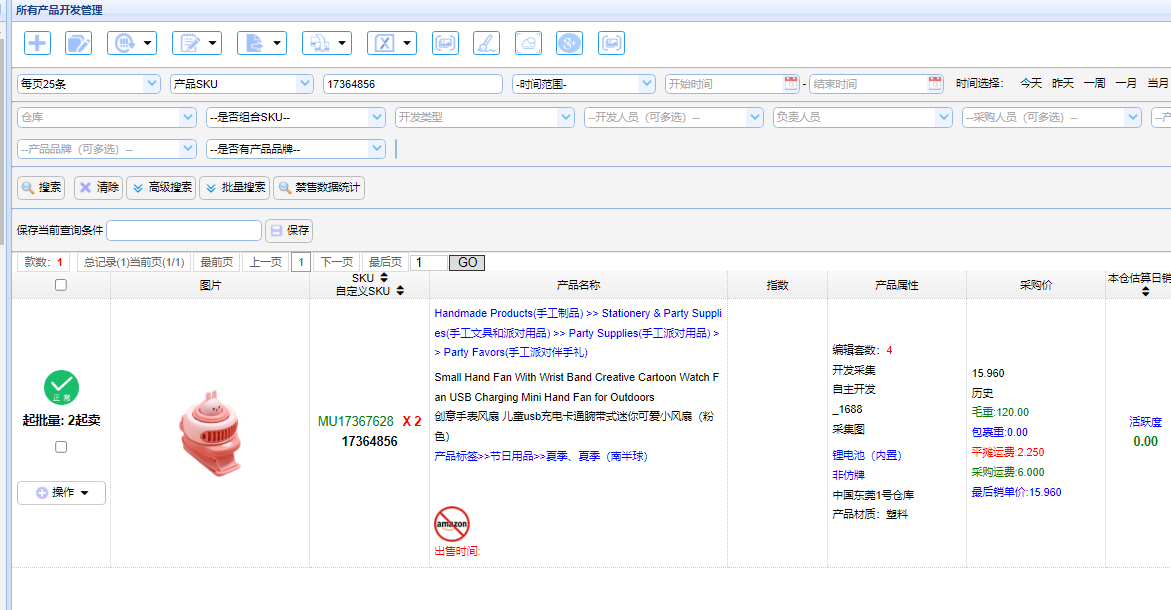The width and height of the screenshot is (1171, 610).
Task: Expand the -时间范围- dropdown
Action: point(583,84)
